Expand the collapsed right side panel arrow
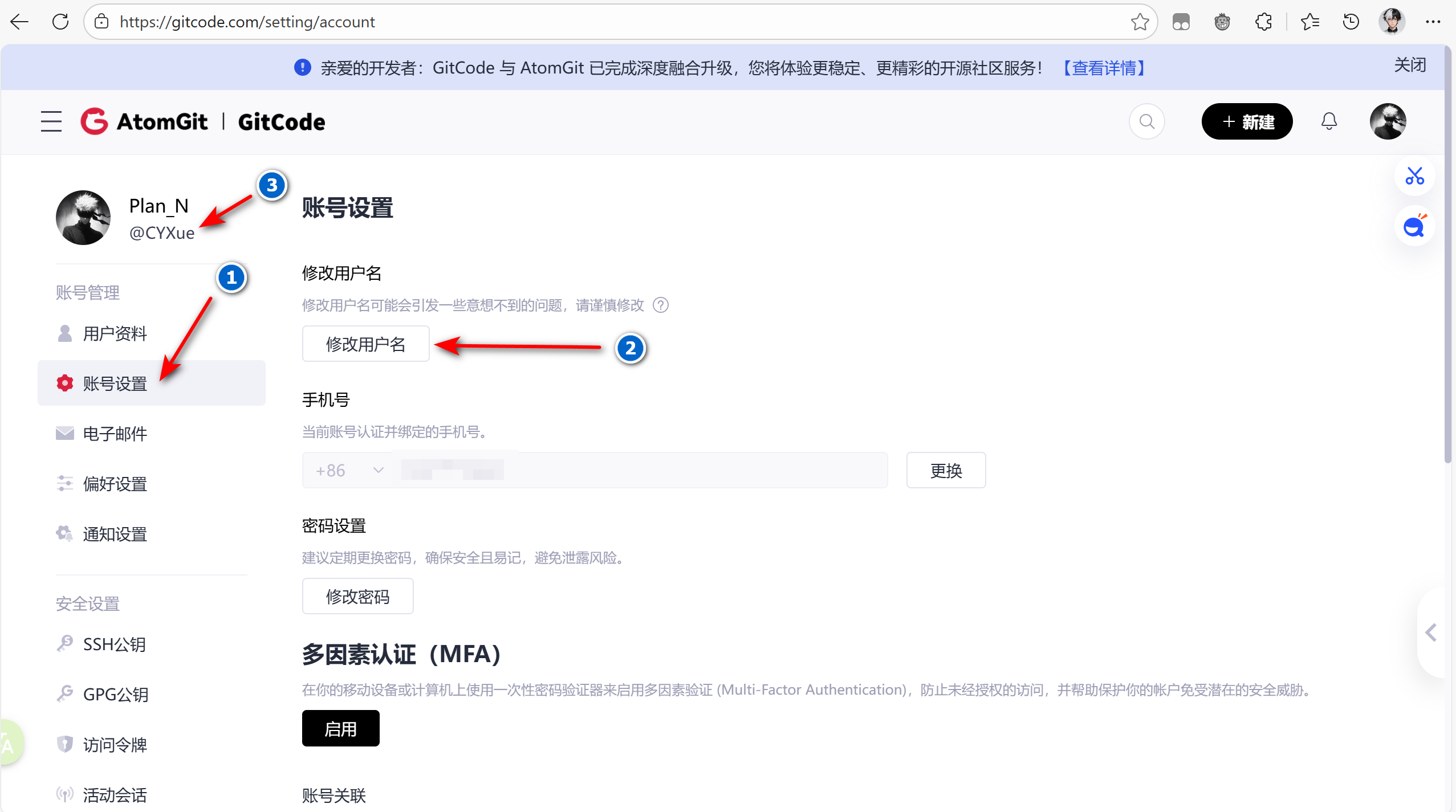This screenshot has height=812, width=1456. (x=1431, y=633)
